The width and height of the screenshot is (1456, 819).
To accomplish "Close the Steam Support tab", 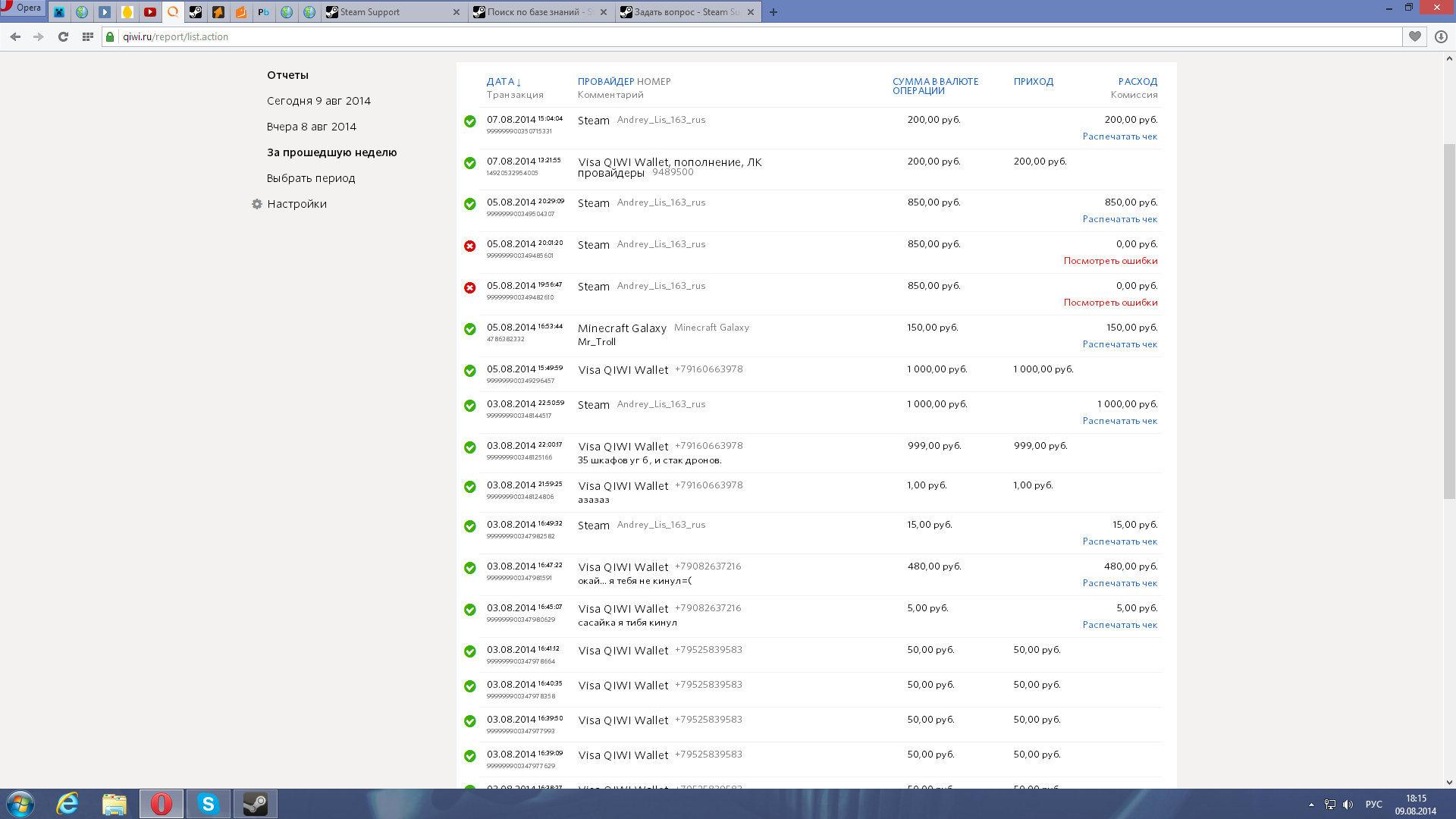I will click(456, 12).
